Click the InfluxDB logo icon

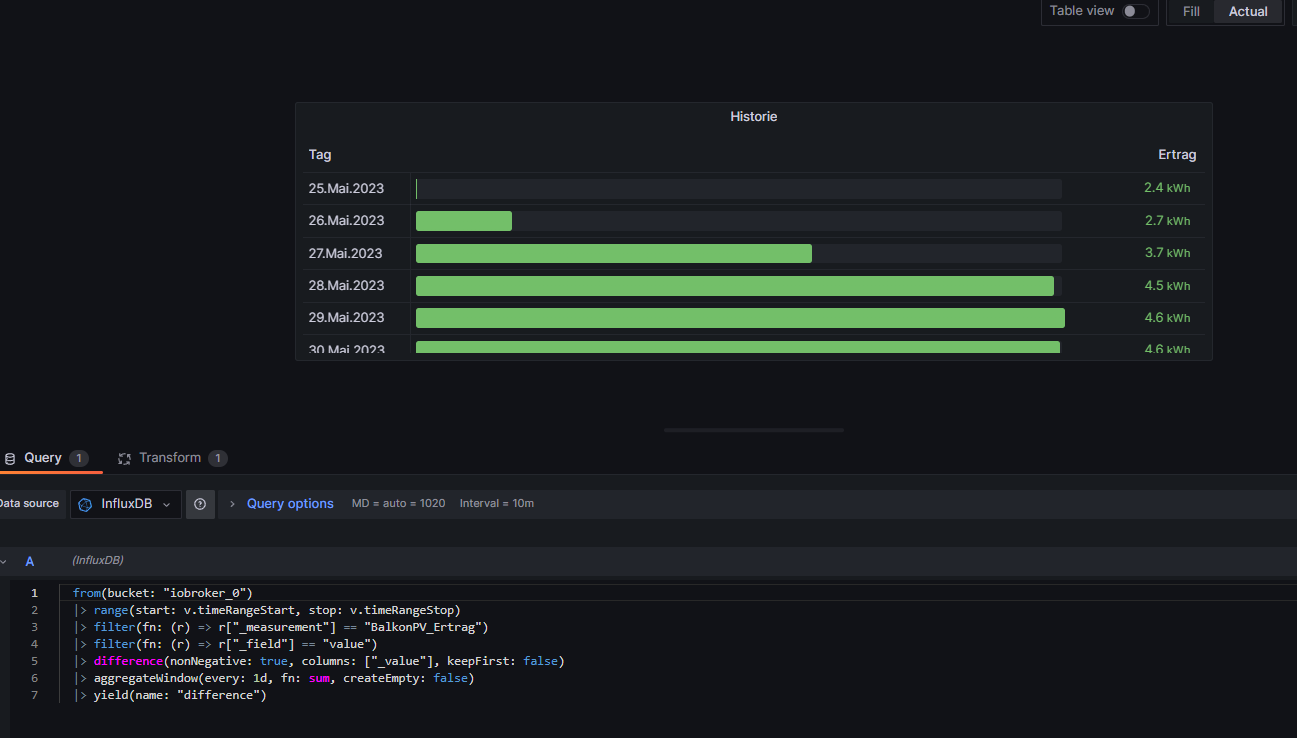tap(86, 504)
